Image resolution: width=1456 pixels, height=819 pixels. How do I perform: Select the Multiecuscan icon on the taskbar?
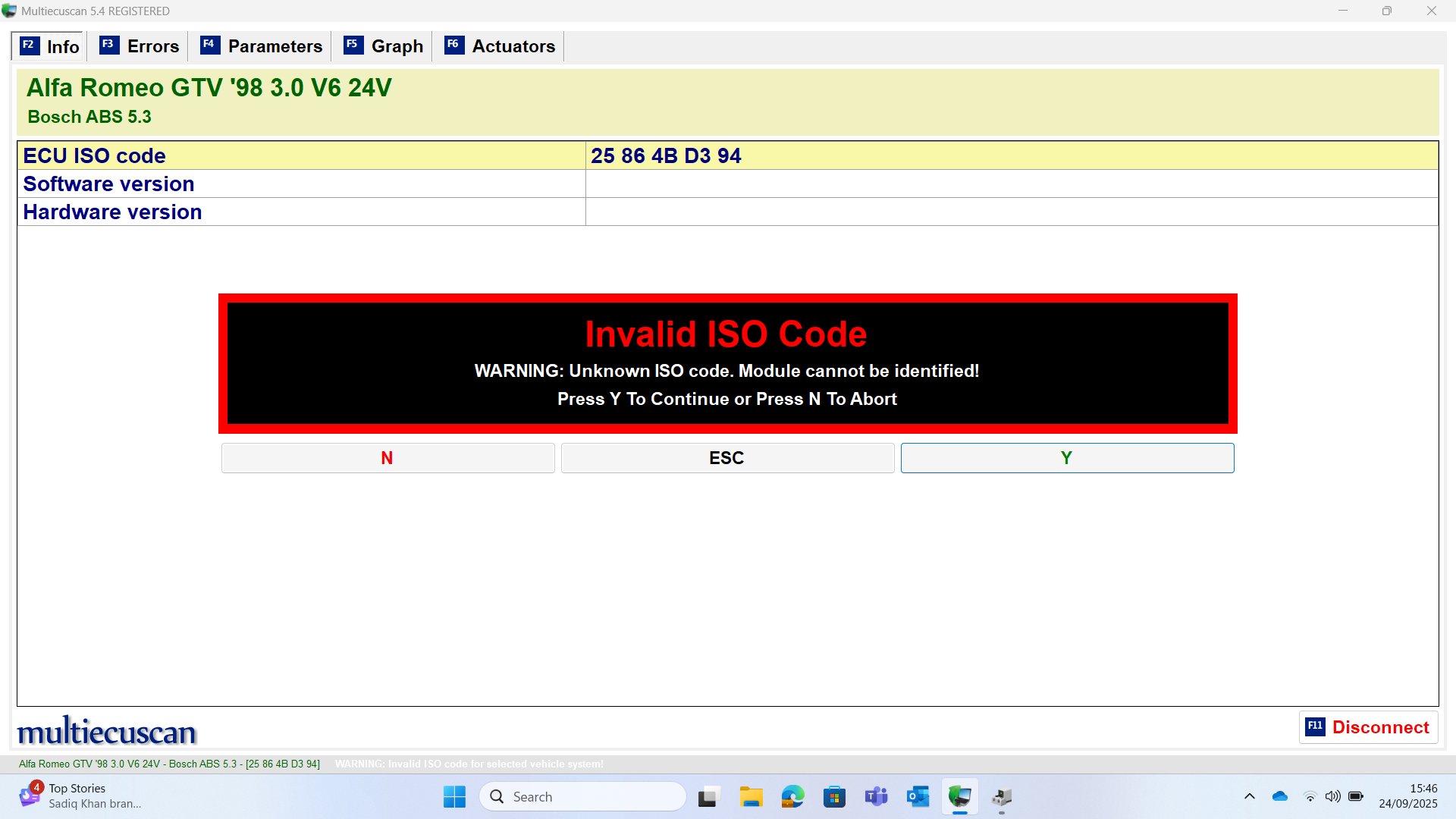[959, 796]
